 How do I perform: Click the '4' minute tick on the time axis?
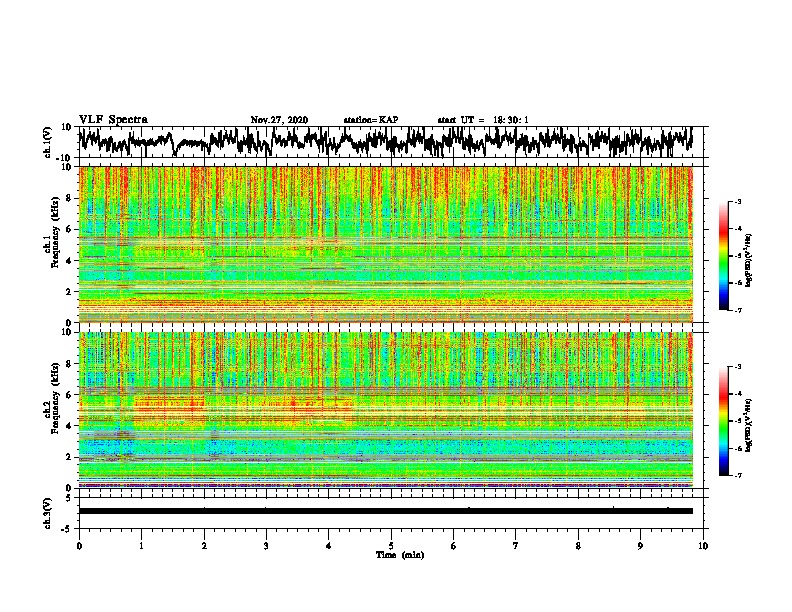click(329, 546)
